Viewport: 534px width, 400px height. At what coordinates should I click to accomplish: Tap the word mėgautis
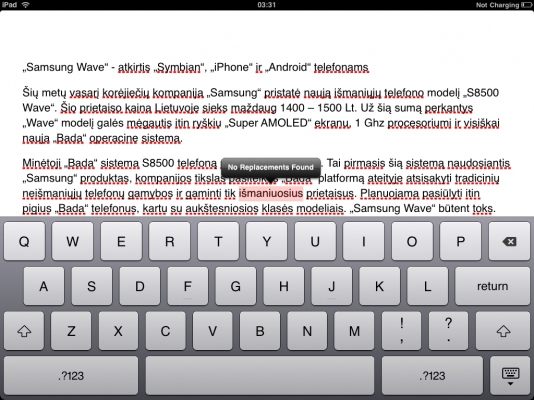coord(149,123)
